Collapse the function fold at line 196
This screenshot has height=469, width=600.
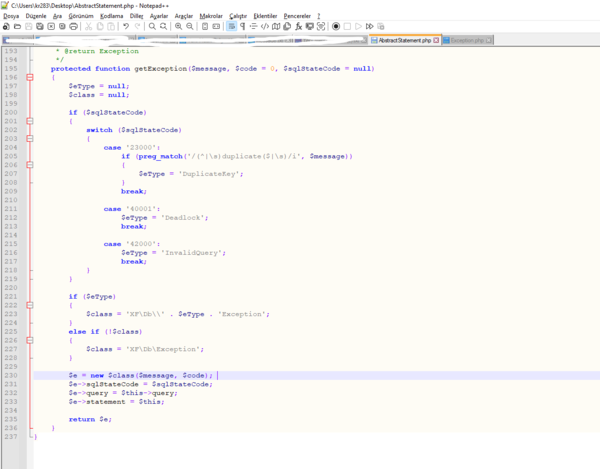(30, 77)
